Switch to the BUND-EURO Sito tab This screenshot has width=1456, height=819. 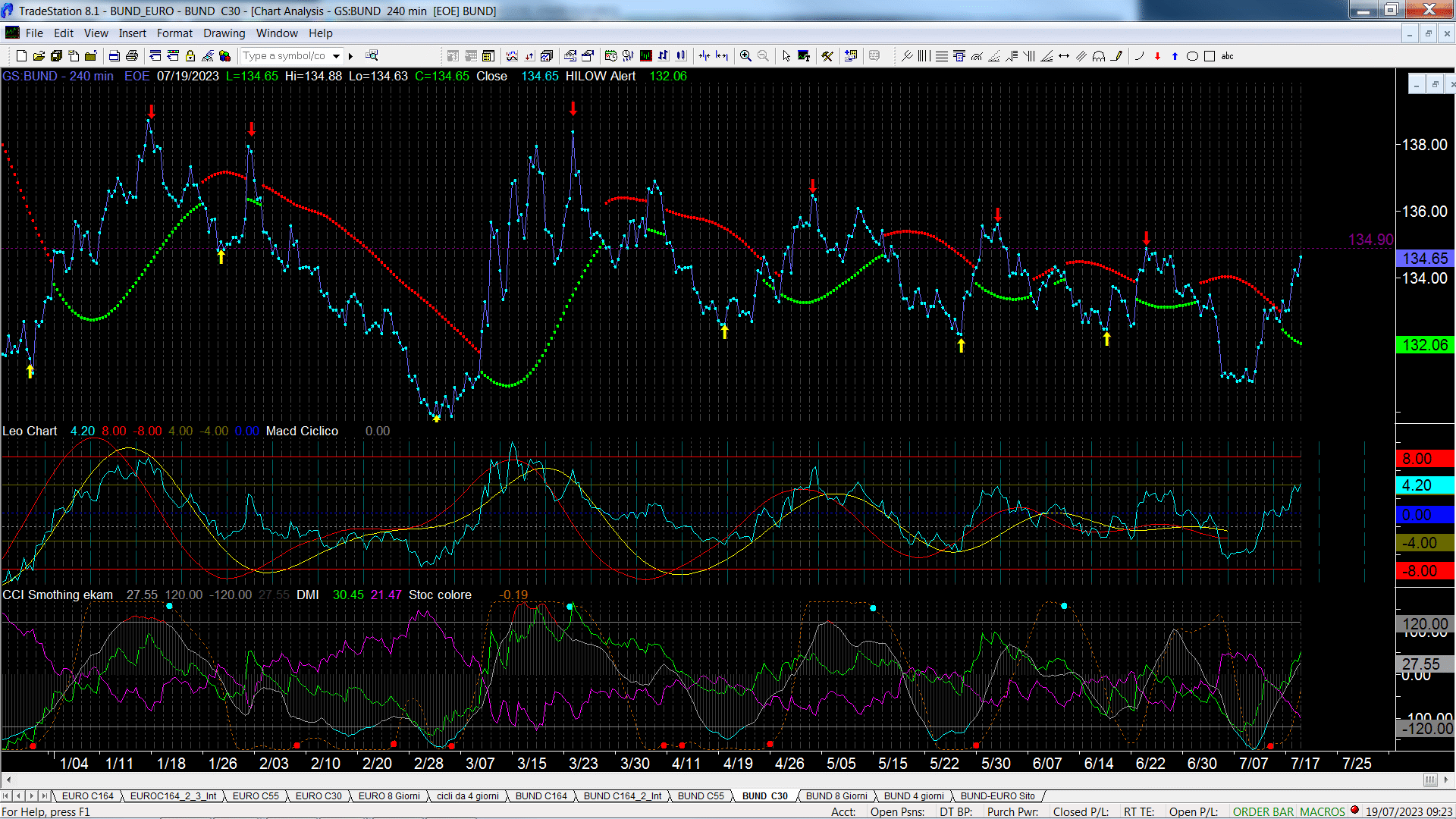point(998,795)
